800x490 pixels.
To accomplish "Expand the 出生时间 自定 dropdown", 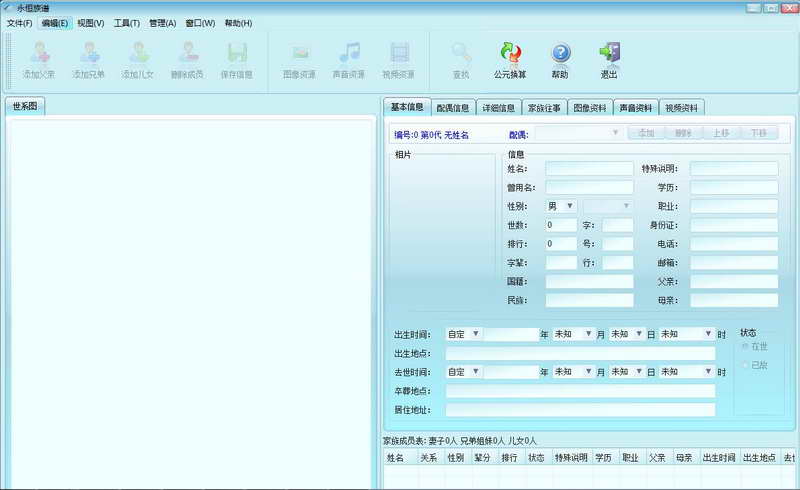I will 463,334.
